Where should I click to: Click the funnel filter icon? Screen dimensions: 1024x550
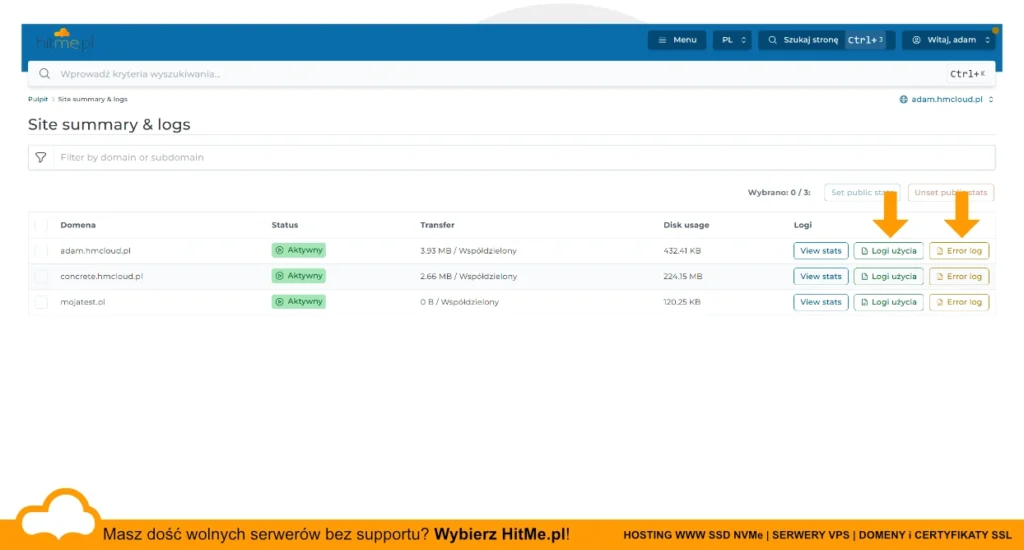[40, 157]
